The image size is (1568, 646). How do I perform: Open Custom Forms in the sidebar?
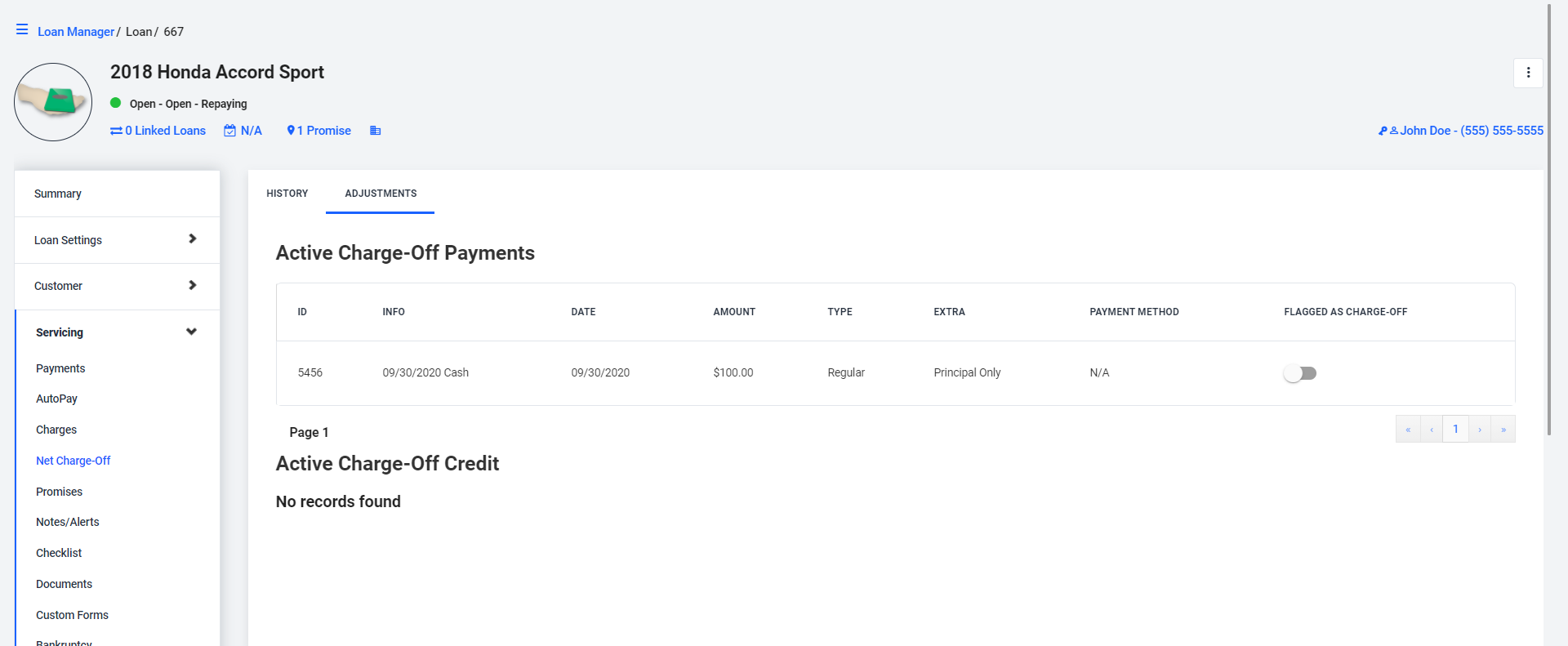72,615
